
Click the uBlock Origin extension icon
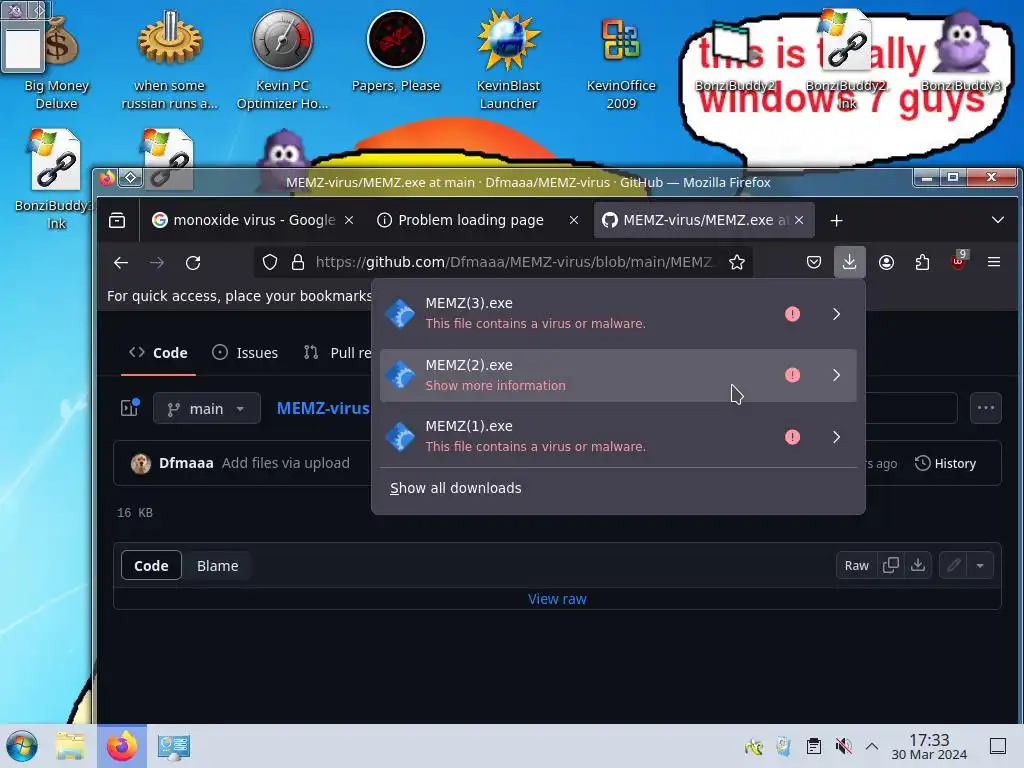(958, 261)
